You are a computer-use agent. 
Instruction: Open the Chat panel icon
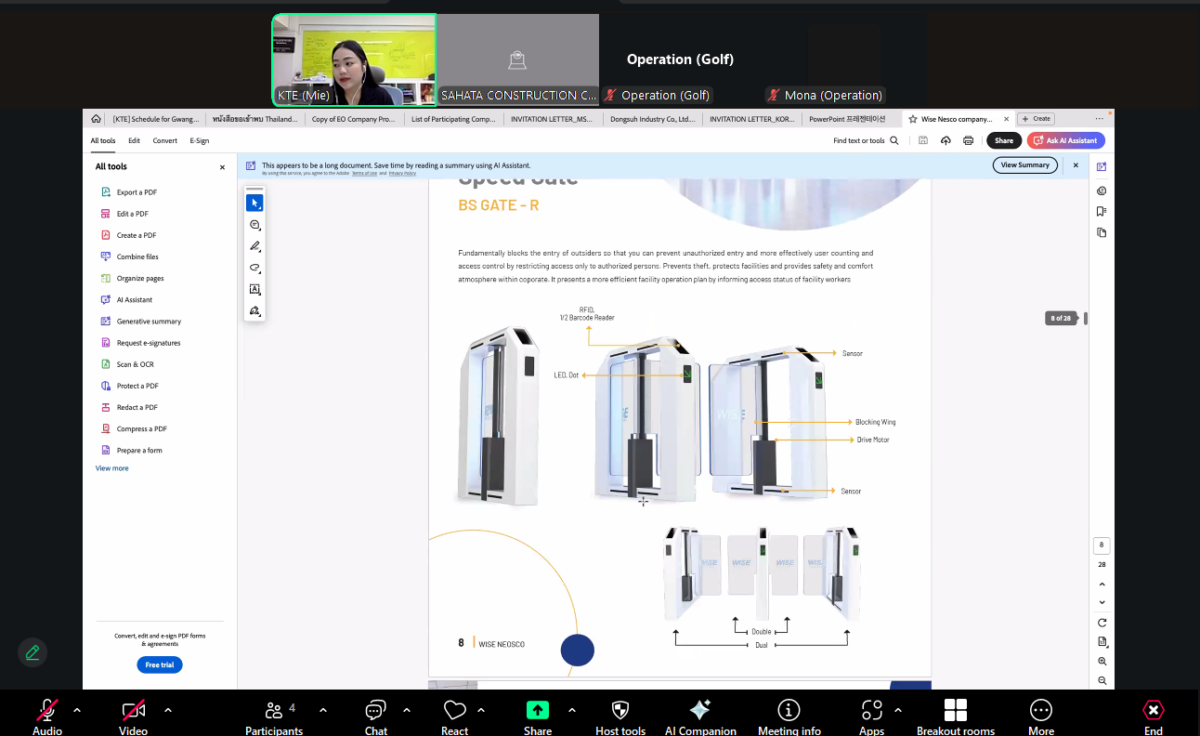tap(376, 711)
